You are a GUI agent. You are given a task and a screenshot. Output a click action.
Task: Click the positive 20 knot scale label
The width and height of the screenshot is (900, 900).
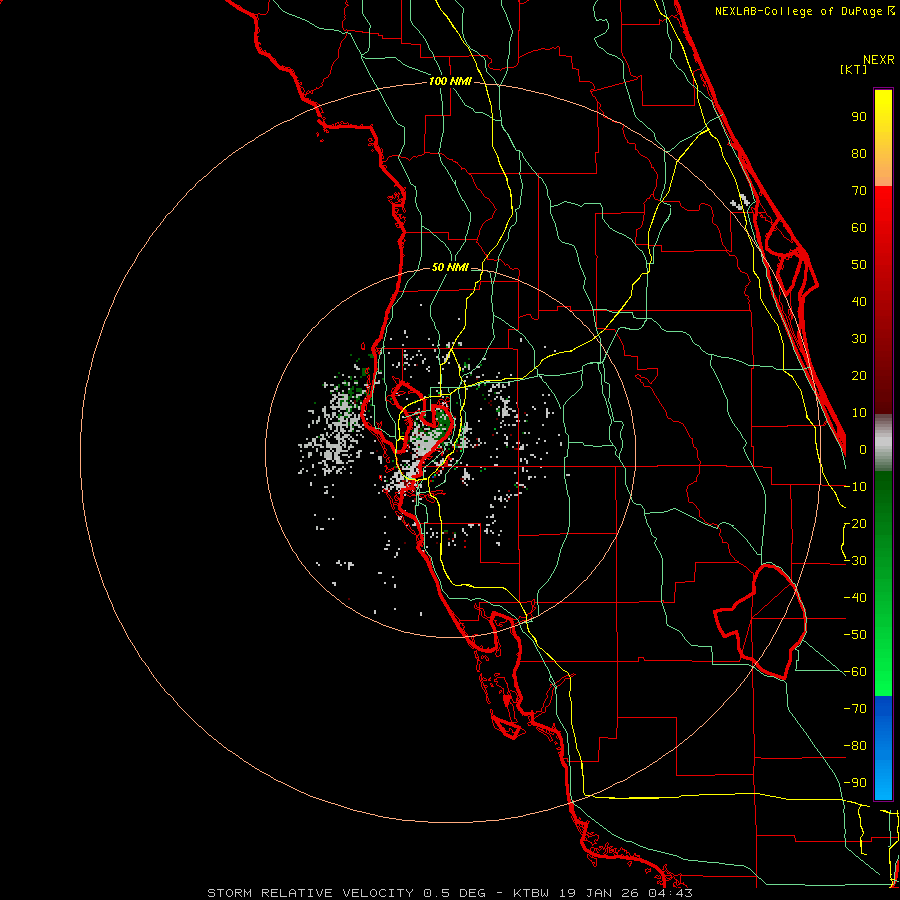(859, 375)
